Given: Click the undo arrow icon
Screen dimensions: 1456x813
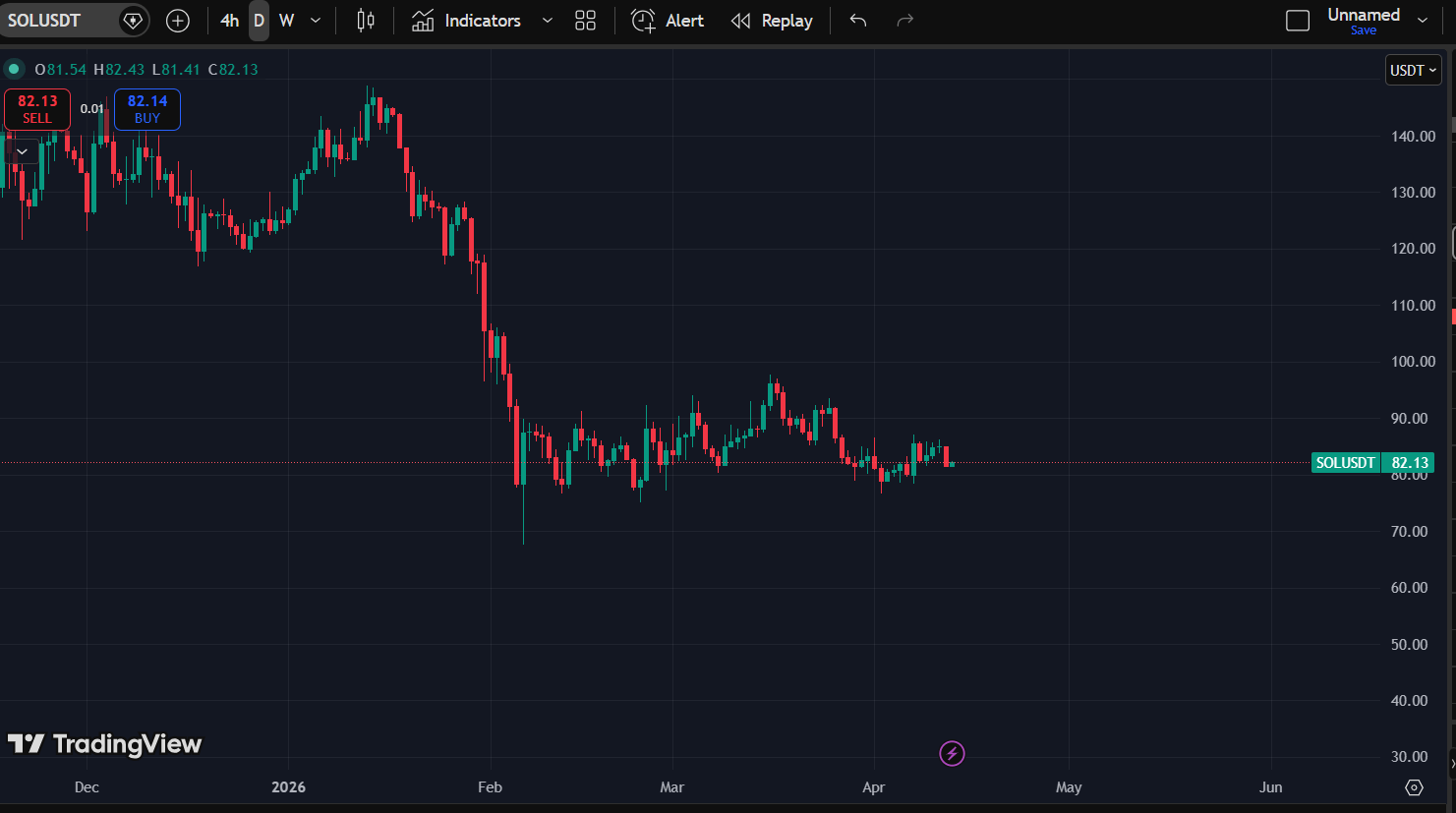Looking at the screenshot, I should pyautogui.click(x=858, y=21).
